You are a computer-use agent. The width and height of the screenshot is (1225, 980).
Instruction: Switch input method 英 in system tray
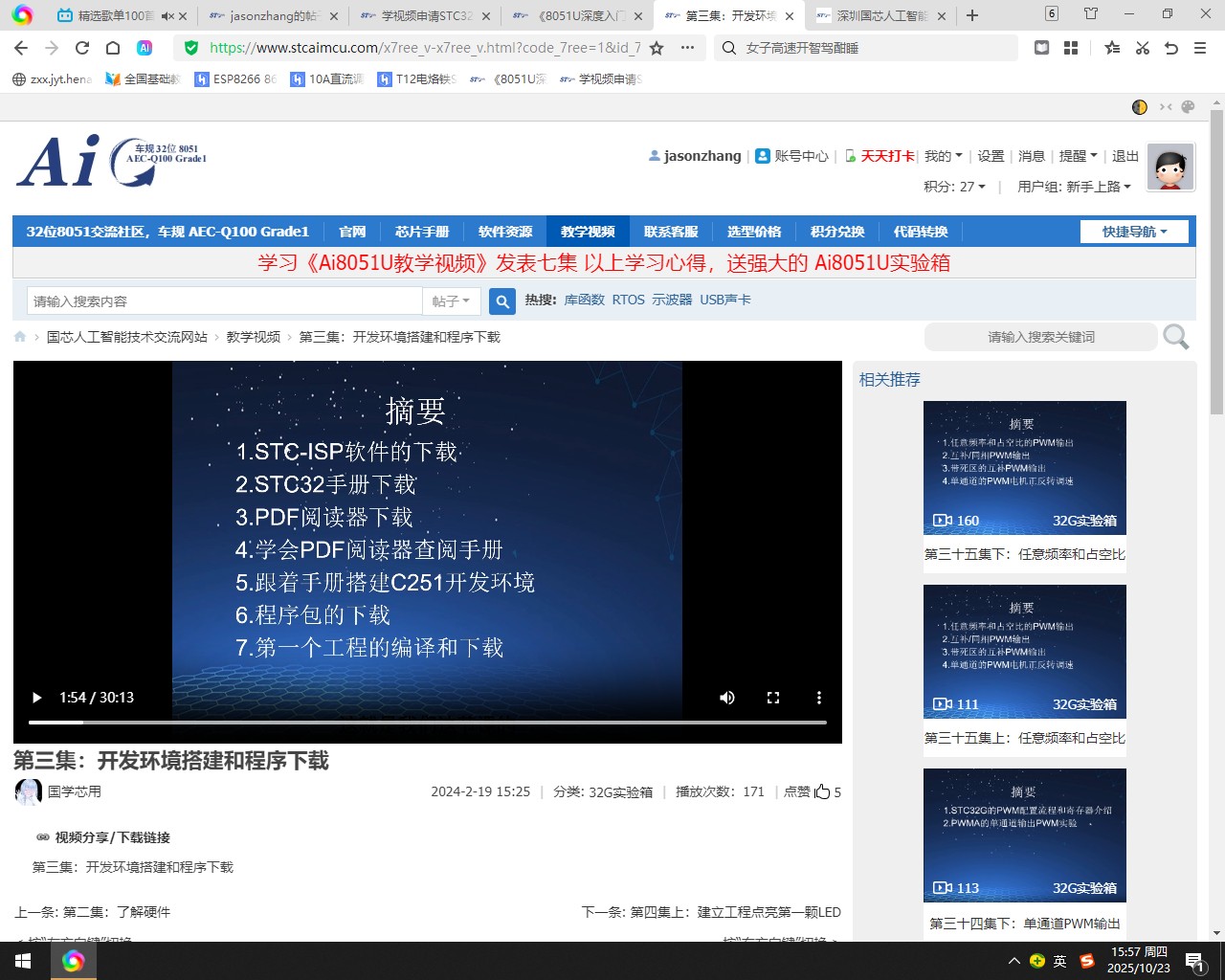pos(1060,961)
